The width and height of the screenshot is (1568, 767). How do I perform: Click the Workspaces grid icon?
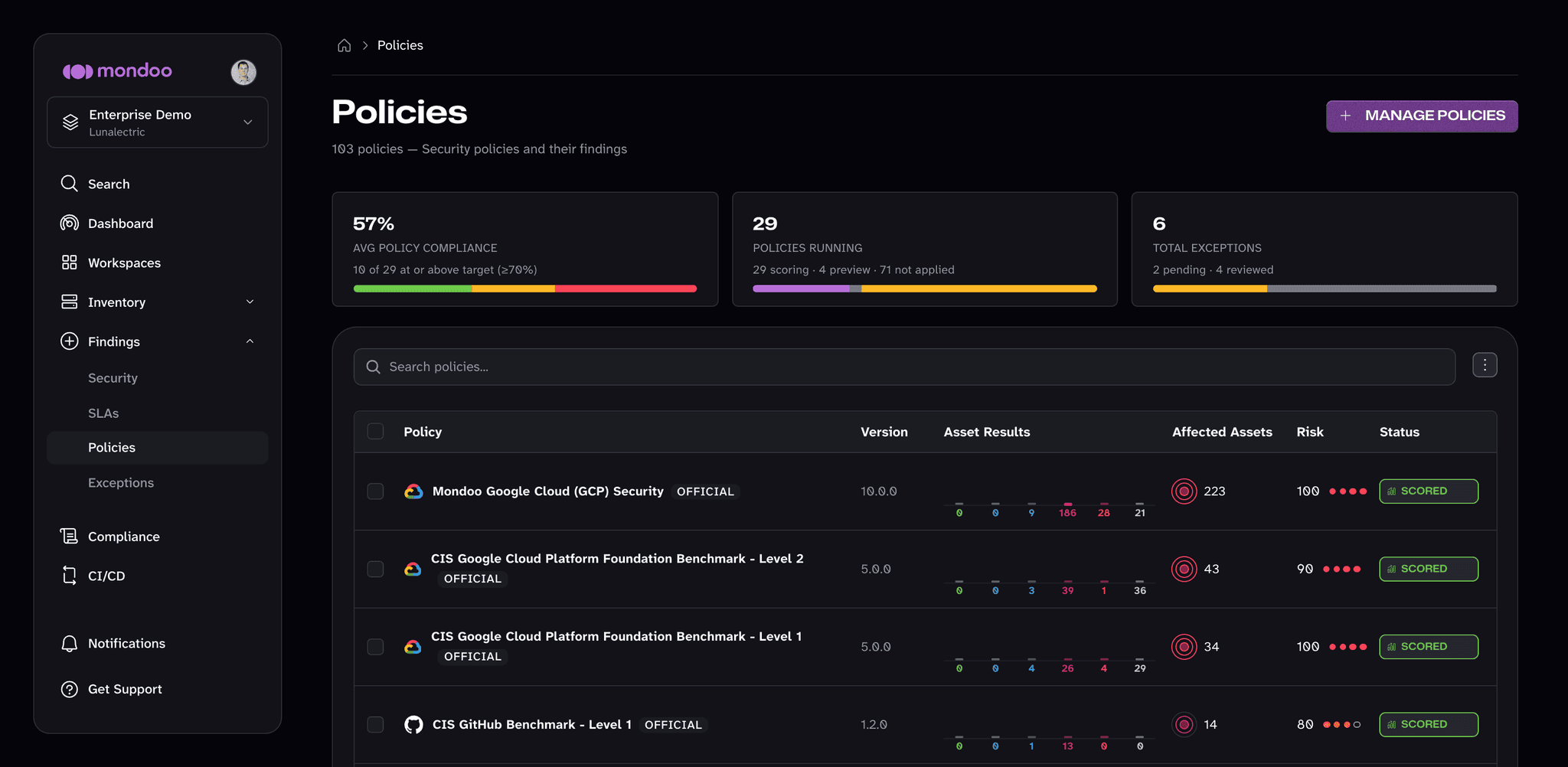tap(70, 263)
